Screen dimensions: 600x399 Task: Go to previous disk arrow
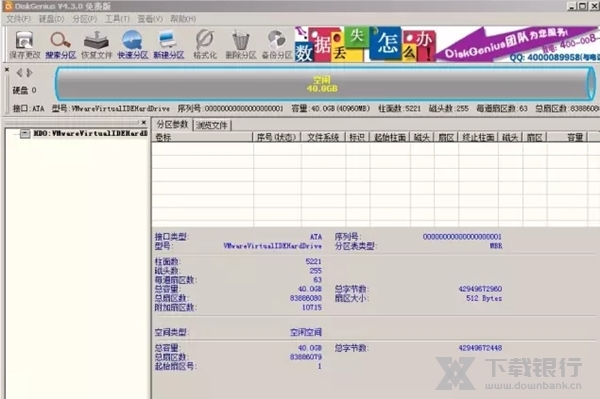point(19,72)
